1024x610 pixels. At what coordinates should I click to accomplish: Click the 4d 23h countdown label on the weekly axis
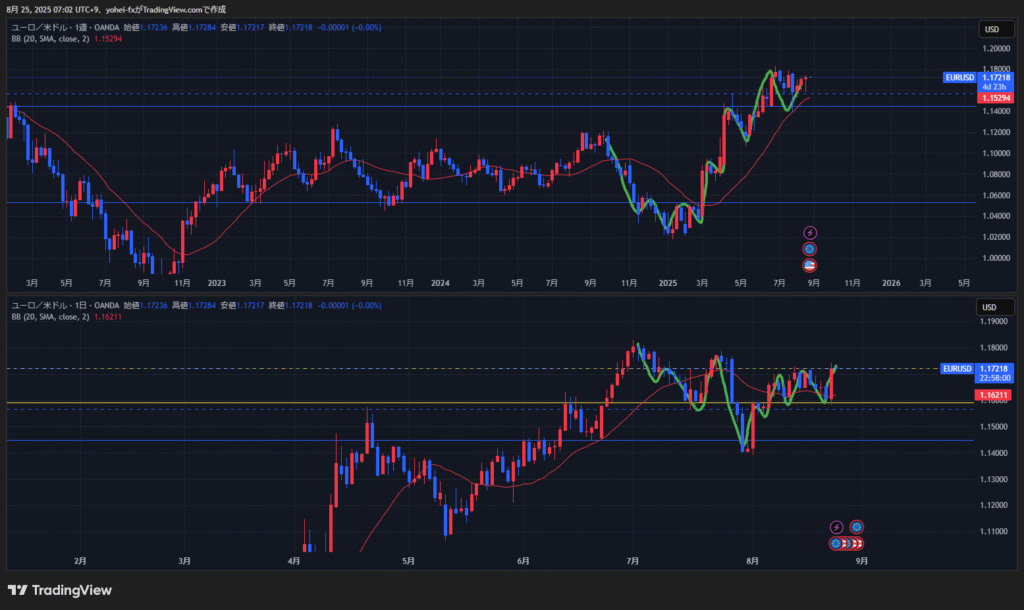tap(995, 87)
